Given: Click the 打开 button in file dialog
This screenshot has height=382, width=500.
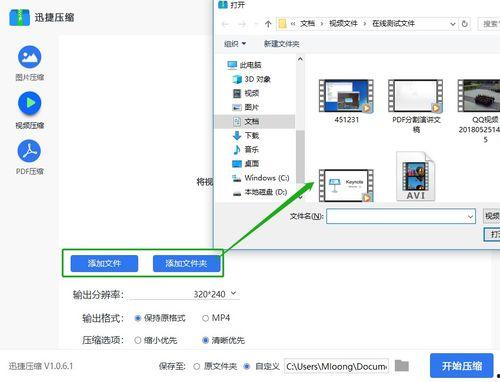Looking at the screenshot, I should [x=493, y=234].
